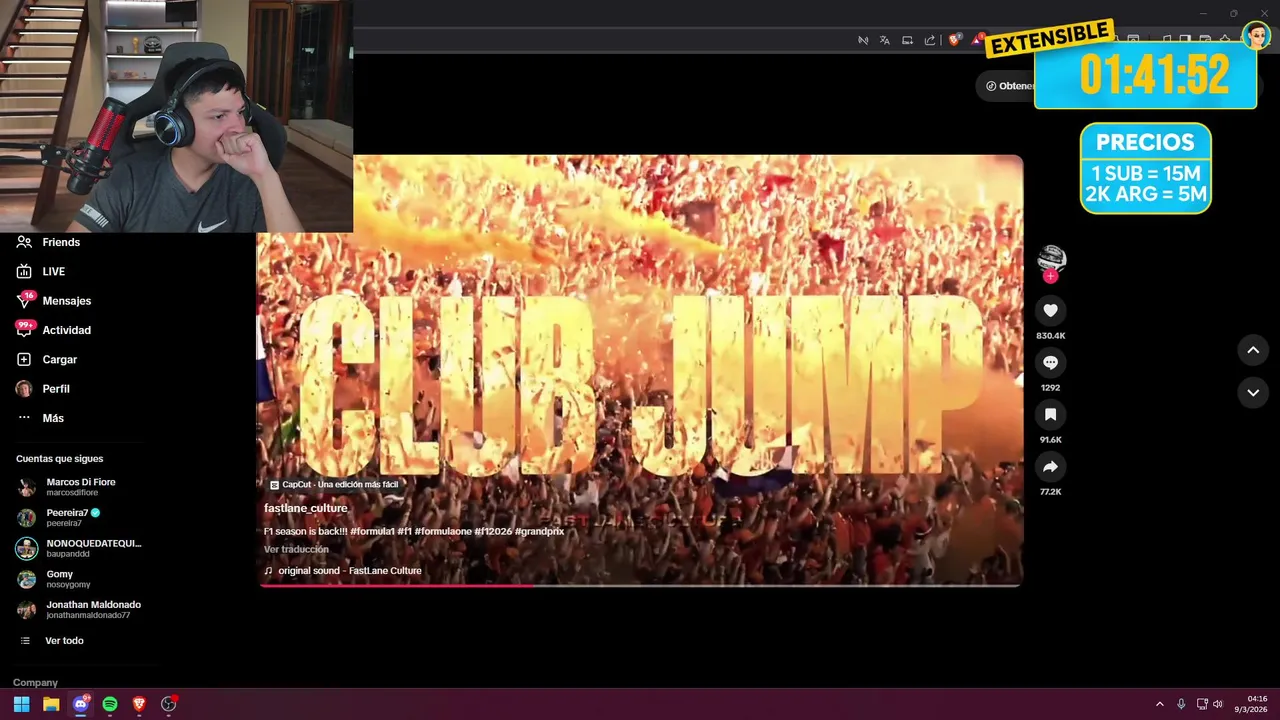
Task: Save video with bookmark icon
Action: [x=1050, y=415]
